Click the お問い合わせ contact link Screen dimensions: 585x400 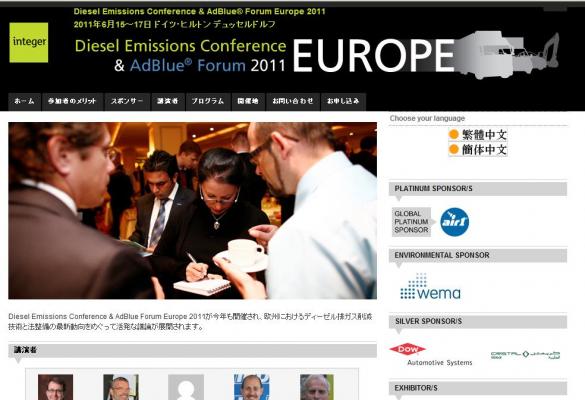(293, 101)
